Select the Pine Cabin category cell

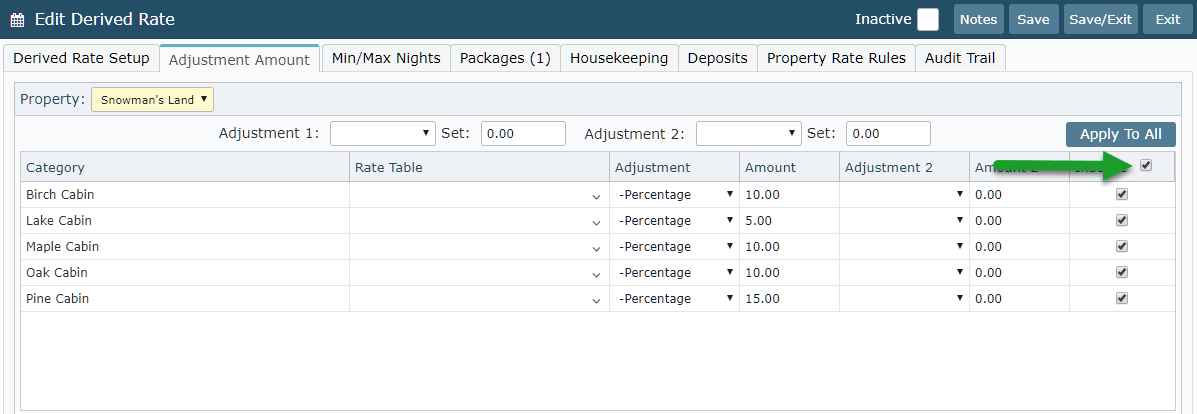[185, 299]
